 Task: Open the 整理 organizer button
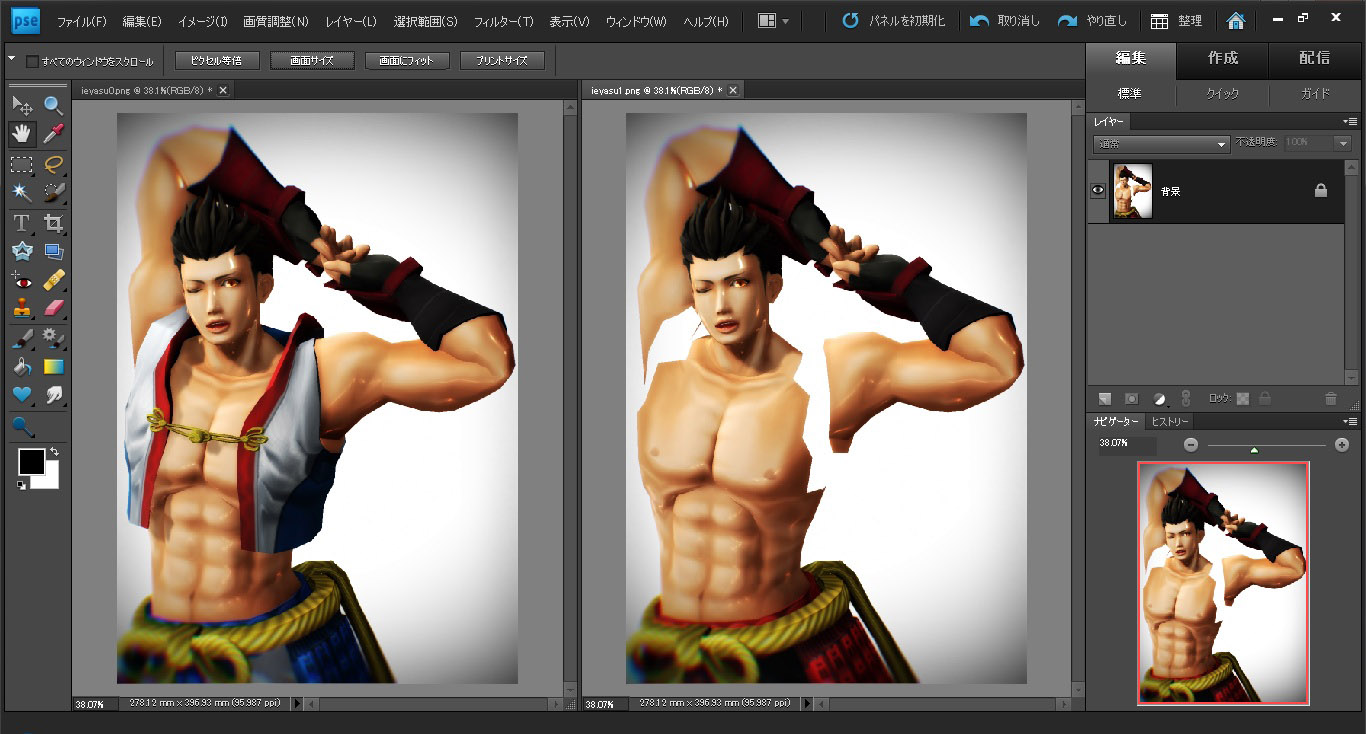tap(1177, 21)
